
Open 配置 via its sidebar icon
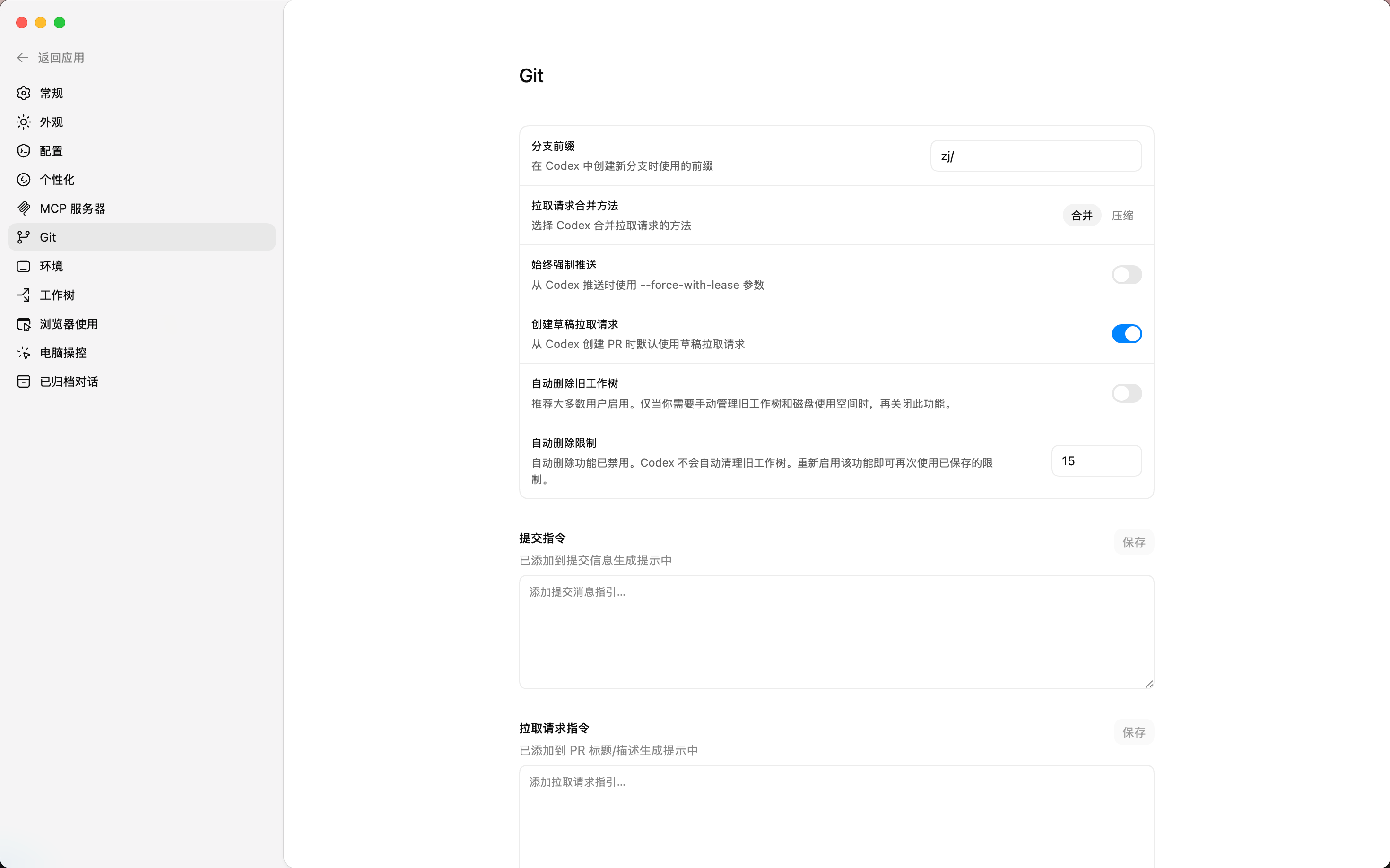point(24,151)
